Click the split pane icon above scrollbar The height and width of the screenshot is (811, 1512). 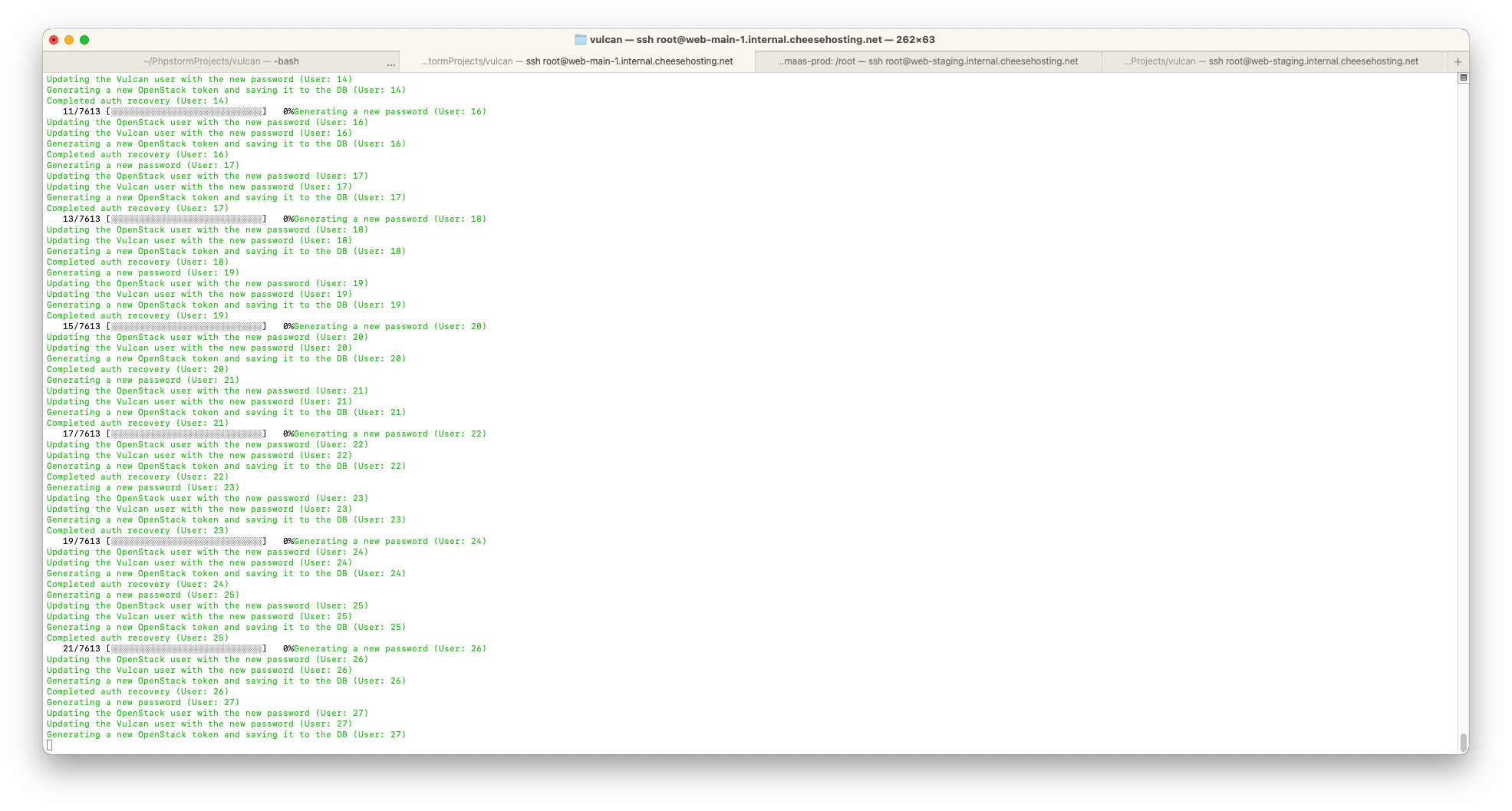click(1463, 77)
